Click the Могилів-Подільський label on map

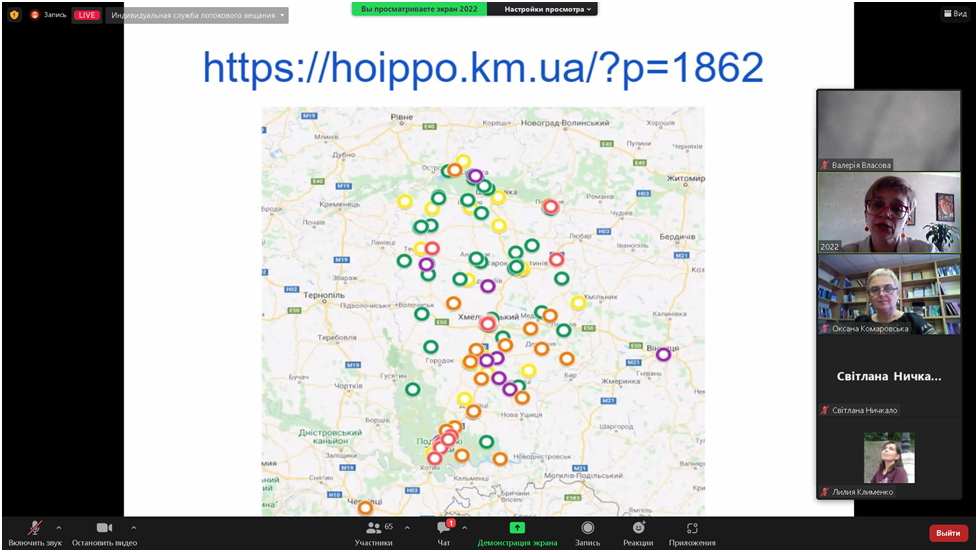tap(583, 475)
